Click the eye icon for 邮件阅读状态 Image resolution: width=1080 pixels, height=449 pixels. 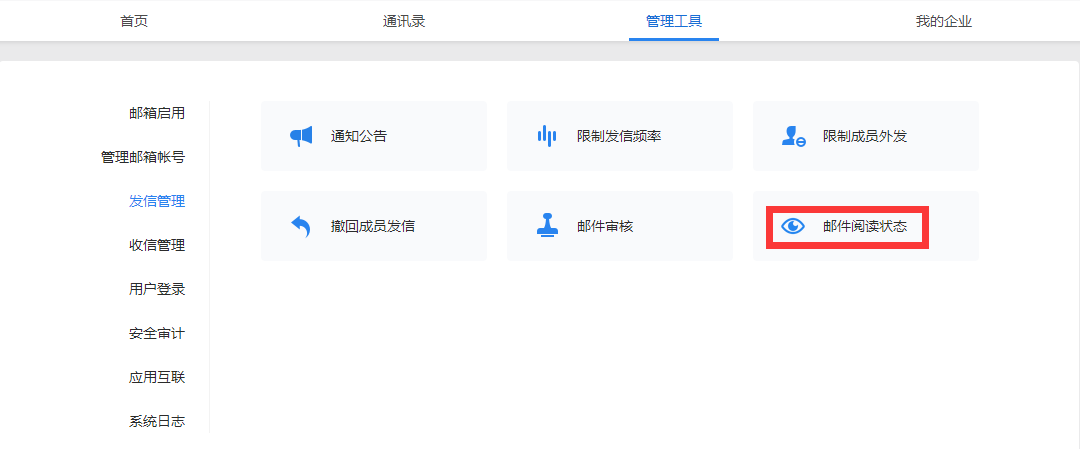[x=793, y=226]
